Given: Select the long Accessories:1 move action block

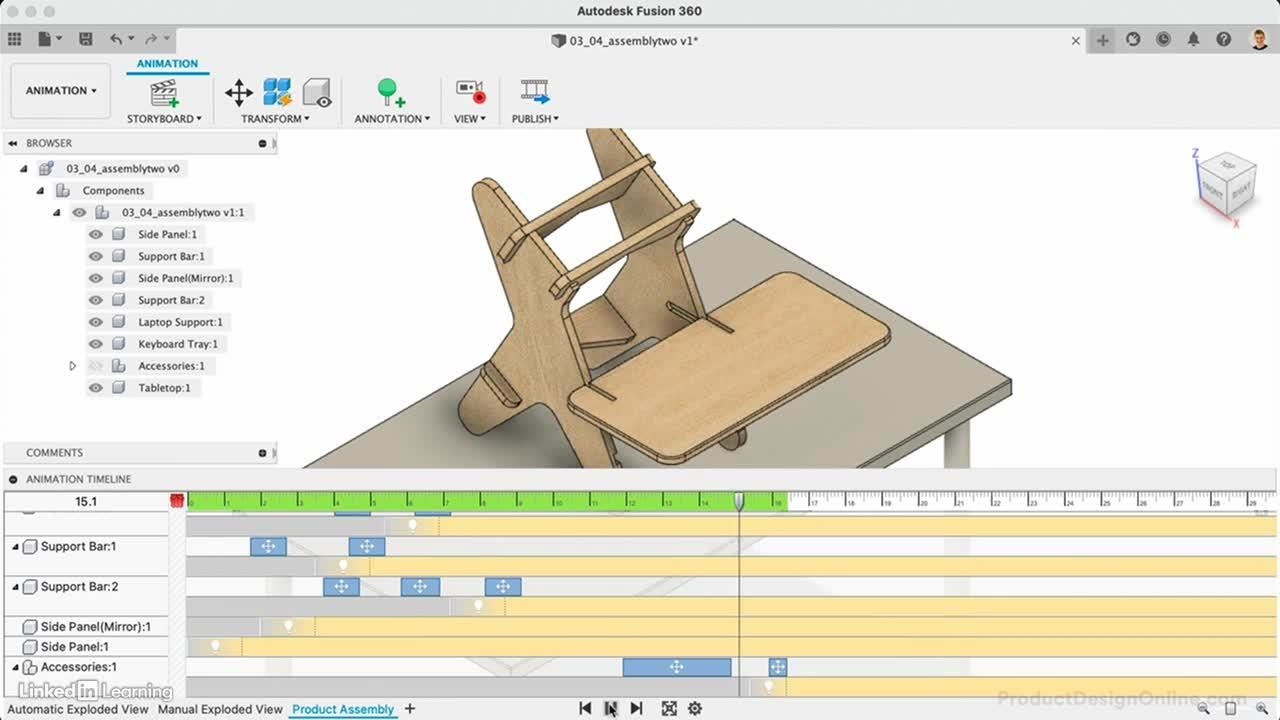Looking at the screenshot, I should click(x=676, y=667).
